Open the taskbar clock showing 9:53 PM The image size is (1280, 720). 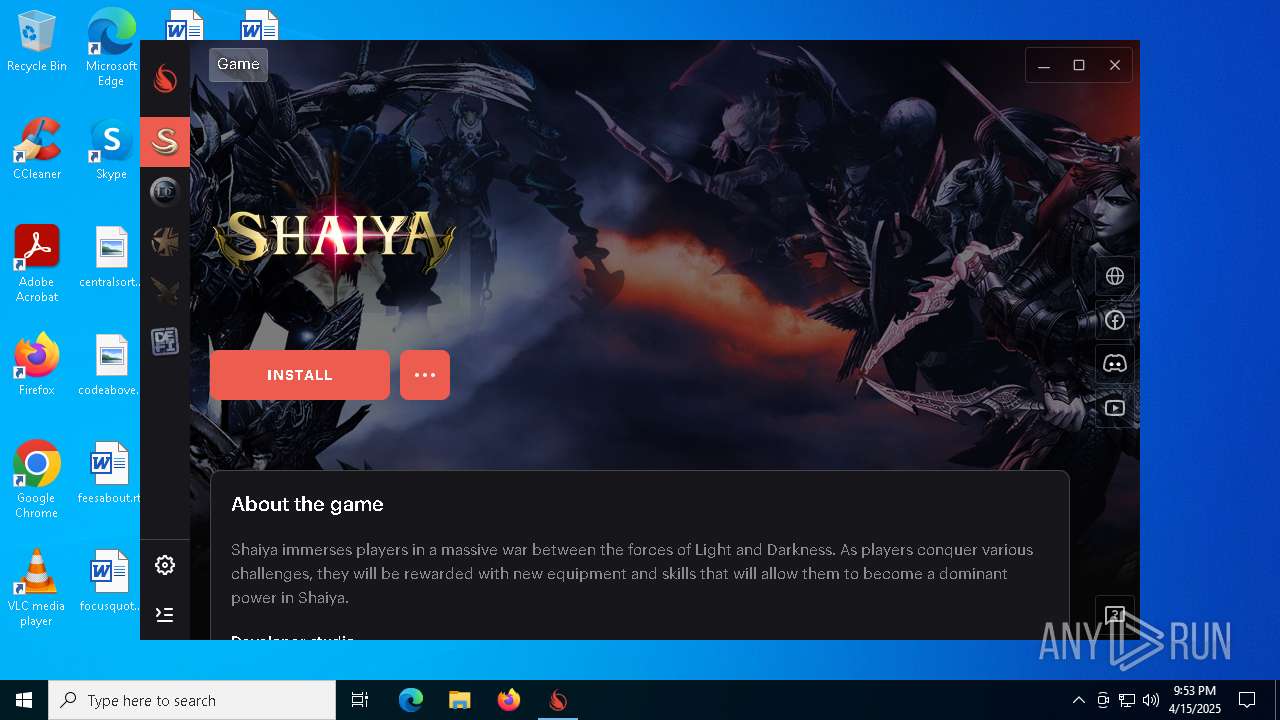(1195, 700)
